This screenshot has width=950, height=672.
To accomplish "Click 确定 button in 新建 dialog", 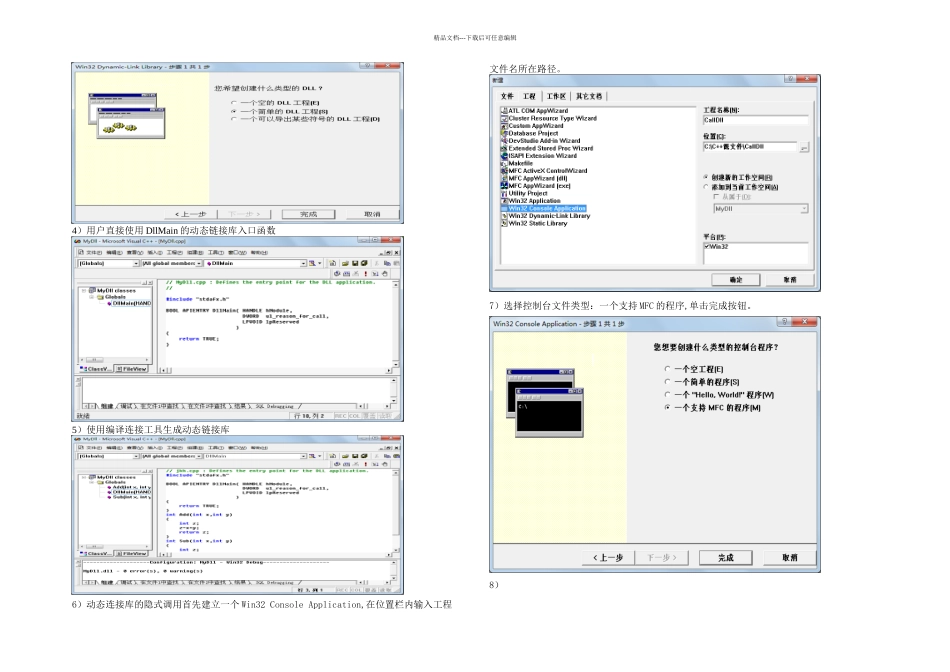I will coord(736,279).
